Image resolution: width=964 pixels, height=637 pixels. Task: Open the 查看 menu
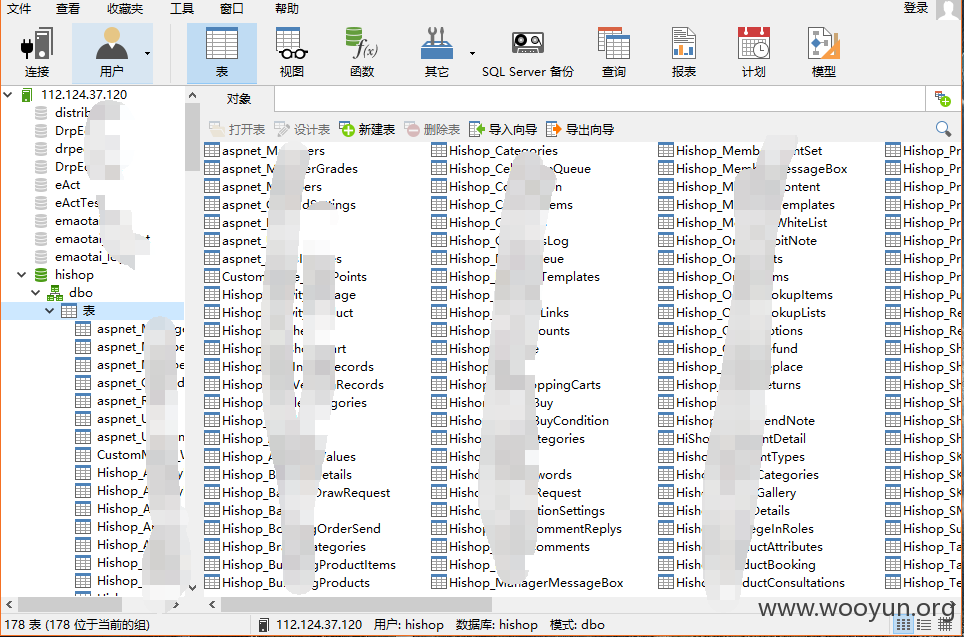click(68, 9)
